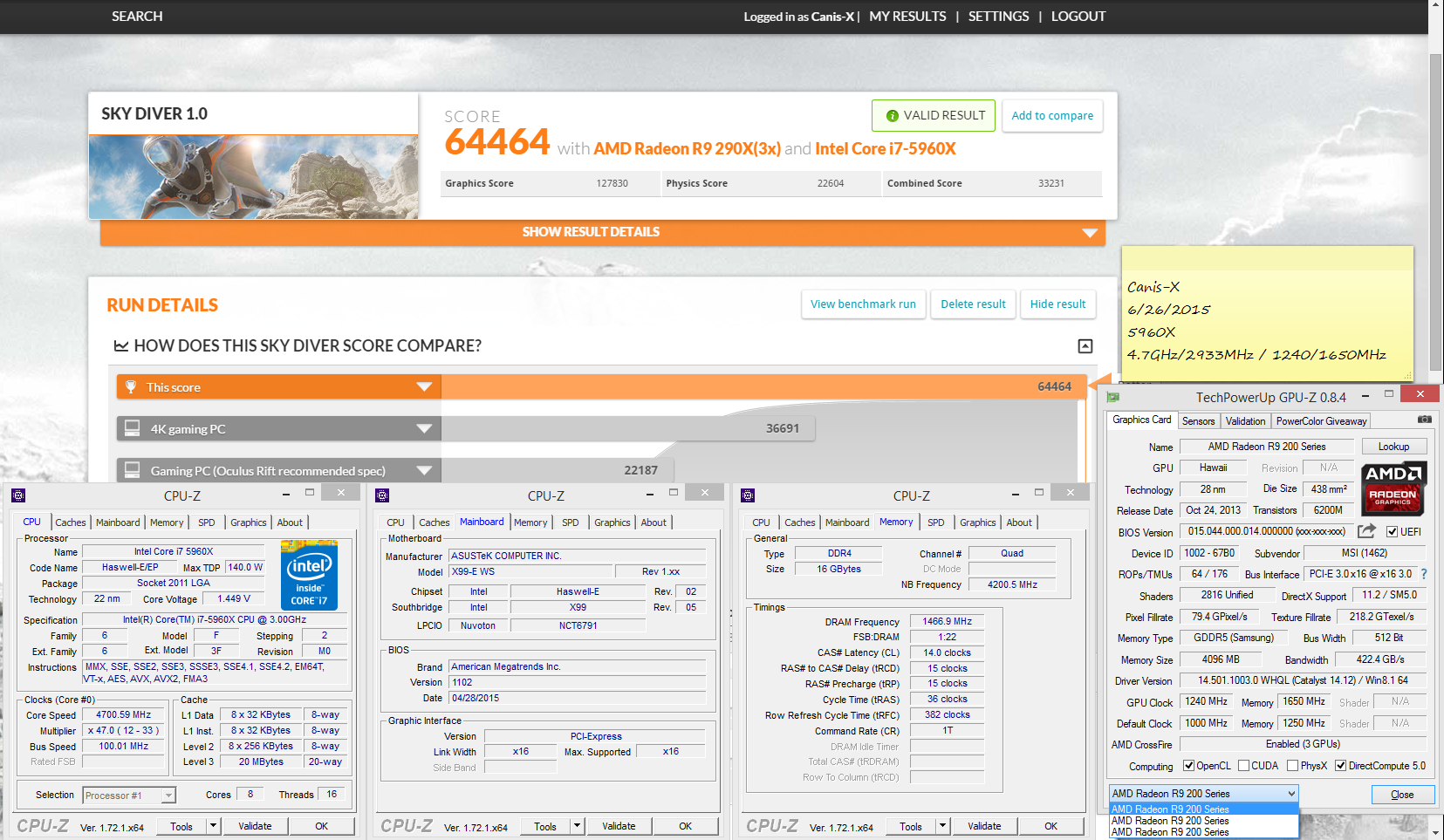Click the first CPU-Z window title icon

point(18,495)
